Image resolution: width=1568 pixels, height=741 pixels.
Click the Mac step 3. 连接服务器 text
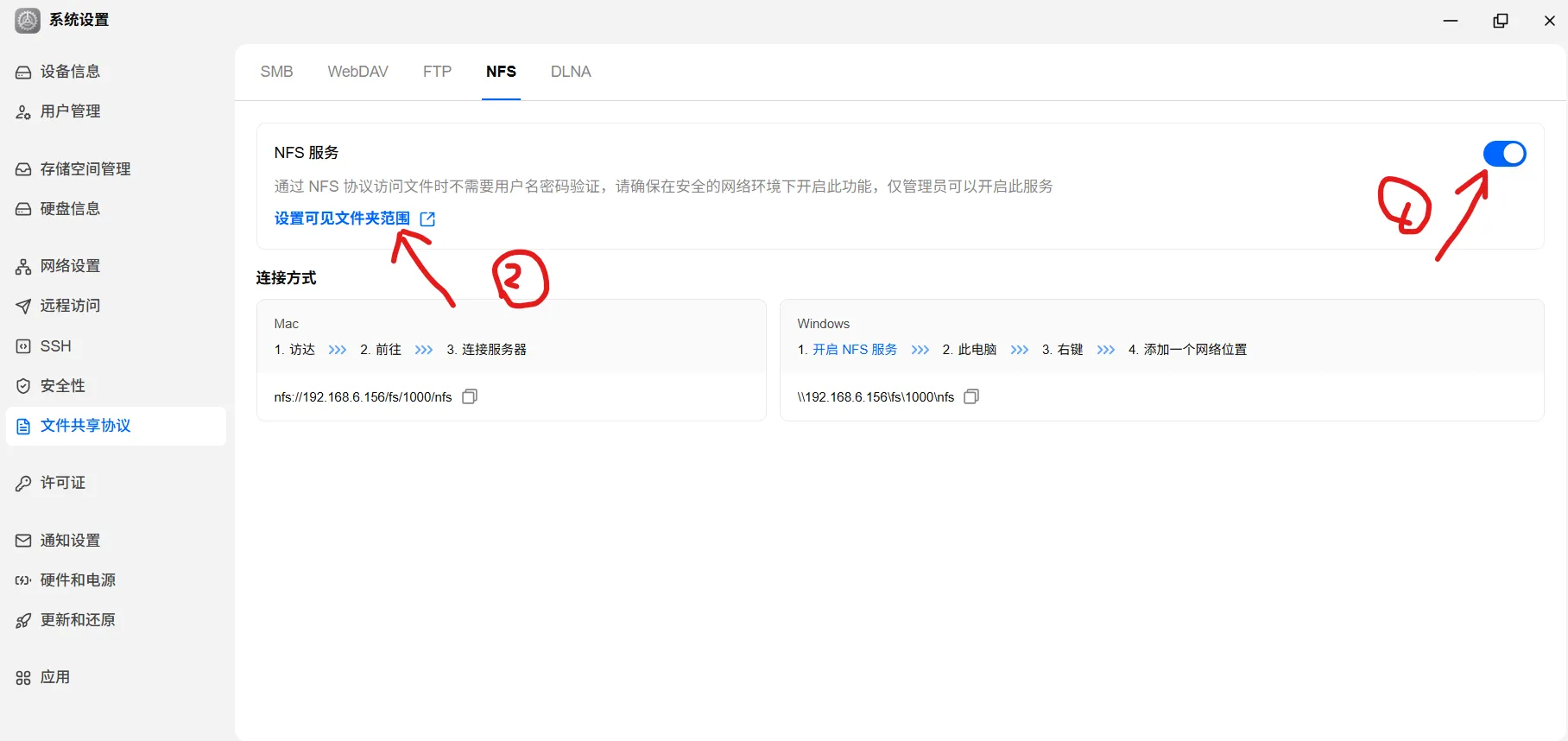[x=486, y=350]
